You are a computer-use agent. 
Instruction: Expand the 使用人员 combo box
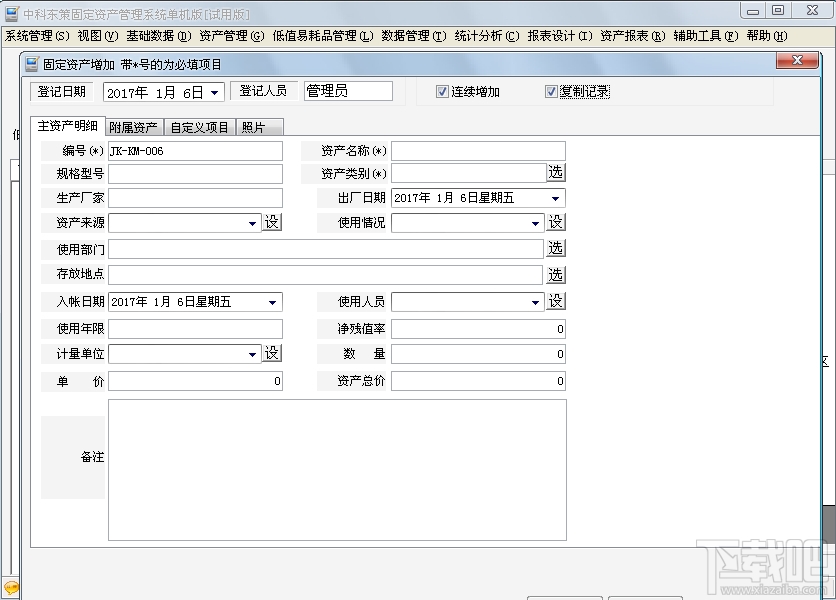537,301
